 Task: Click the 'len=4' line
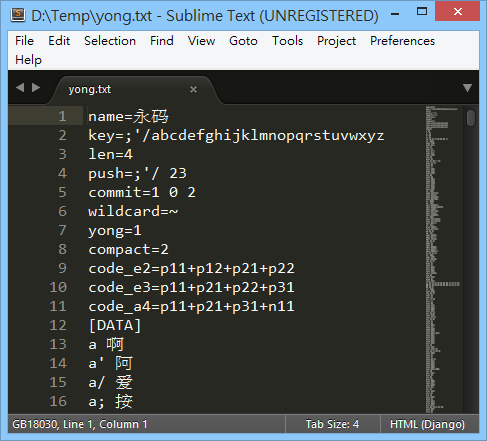(110, 154)
